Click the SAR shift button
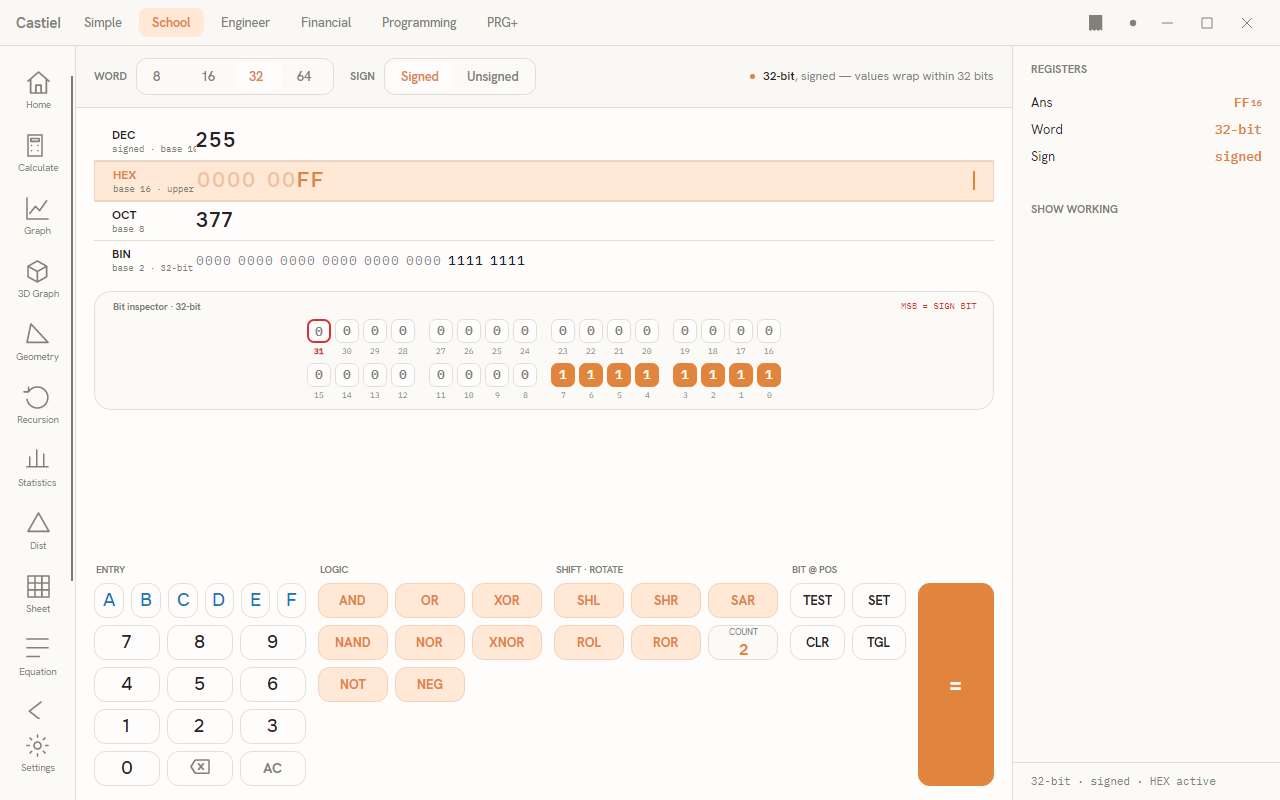This screenshot has width=1280, height=800. pyautogui.click(x=743, y=600)
